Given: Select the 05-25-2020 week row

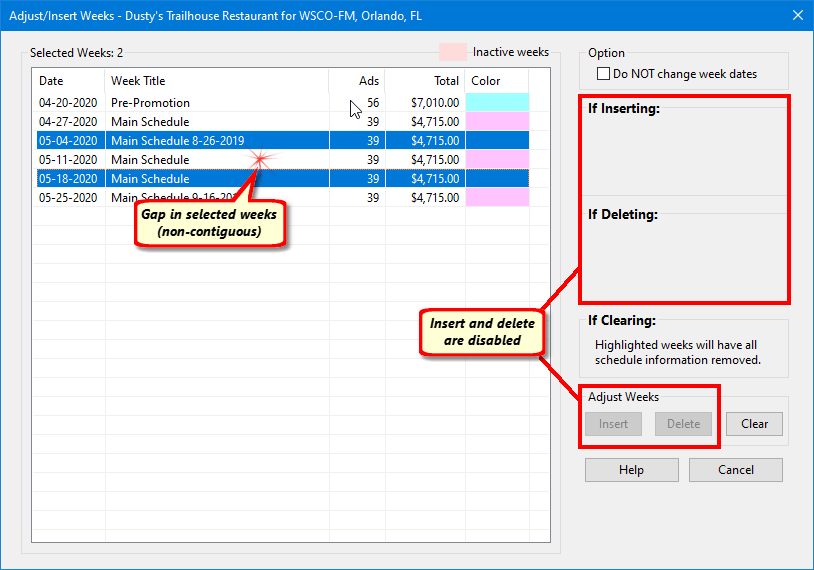Looking at the screenshot, I should point(68,198).
